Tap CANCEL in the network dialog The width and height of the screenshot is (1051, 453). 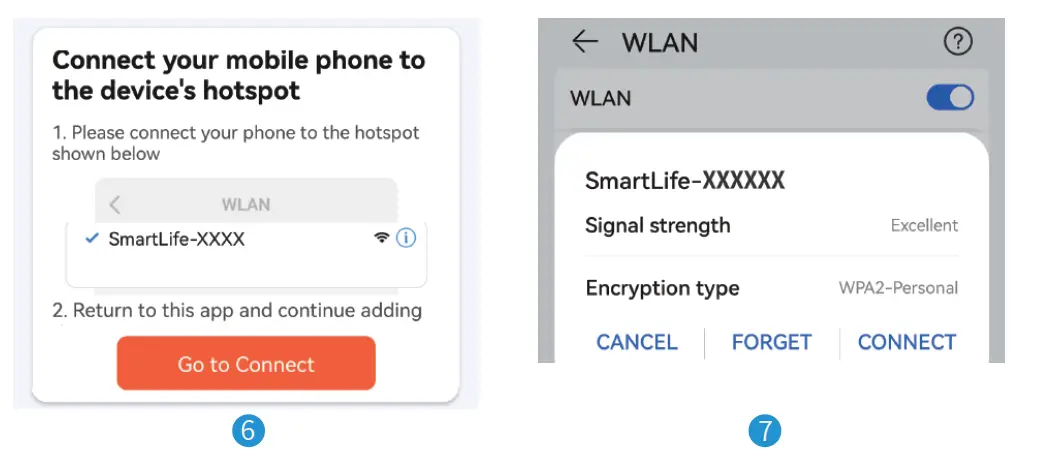(x=637, y=342)
